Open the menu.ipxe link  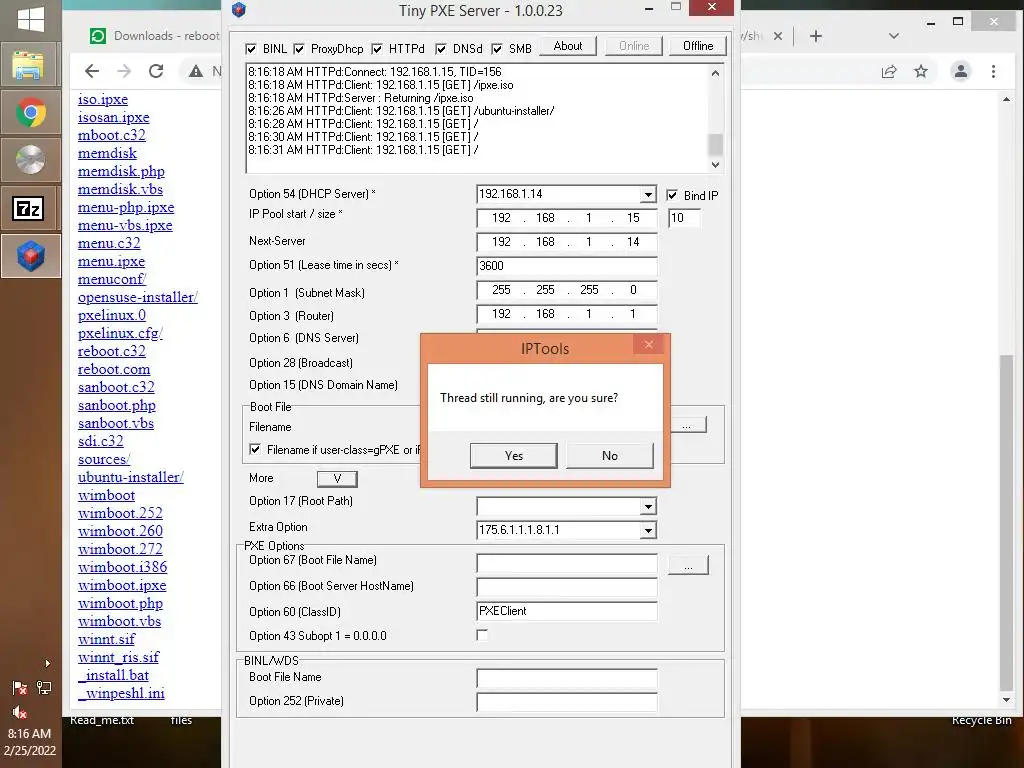111,262
